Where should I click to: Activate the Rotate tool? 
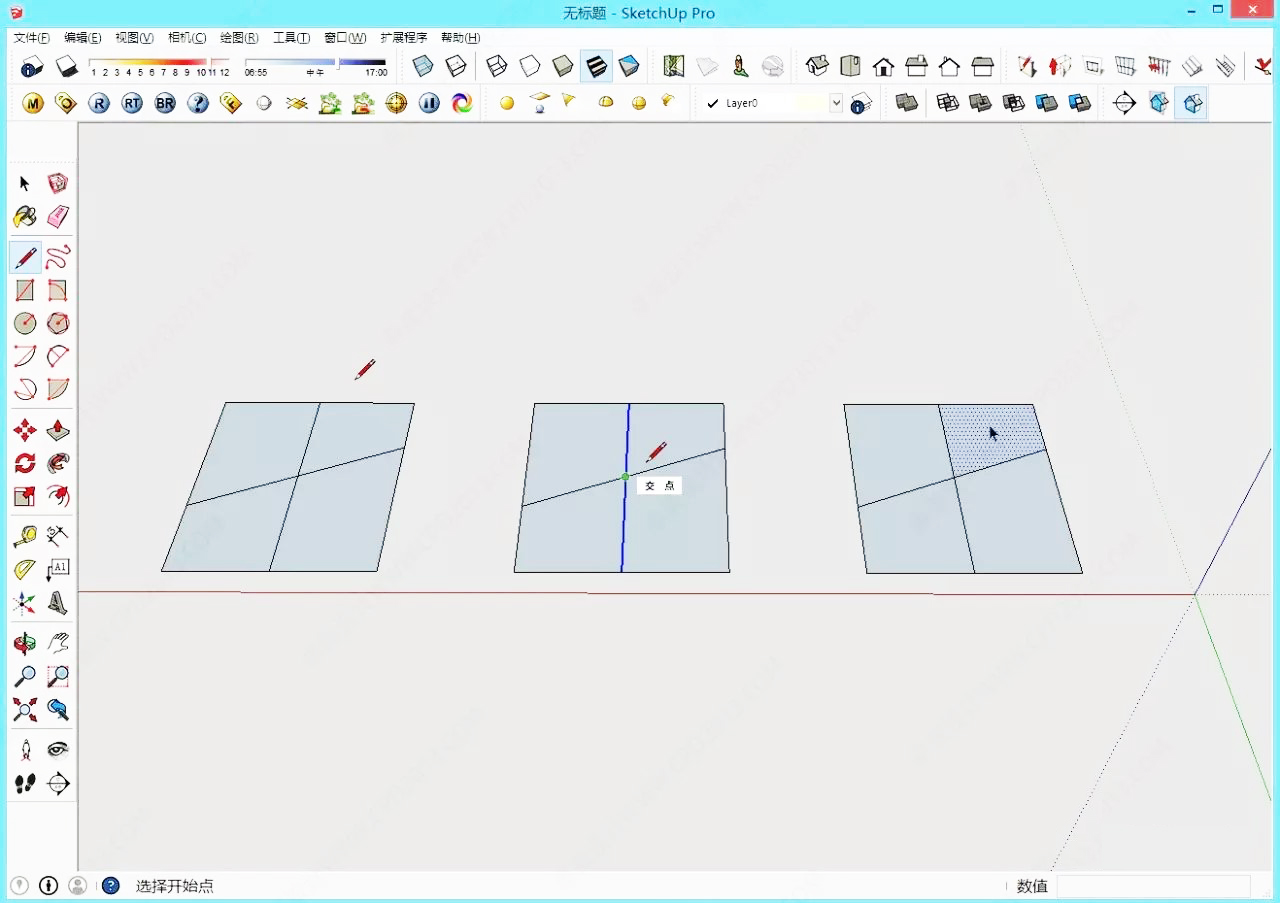(x=25, y=463)
